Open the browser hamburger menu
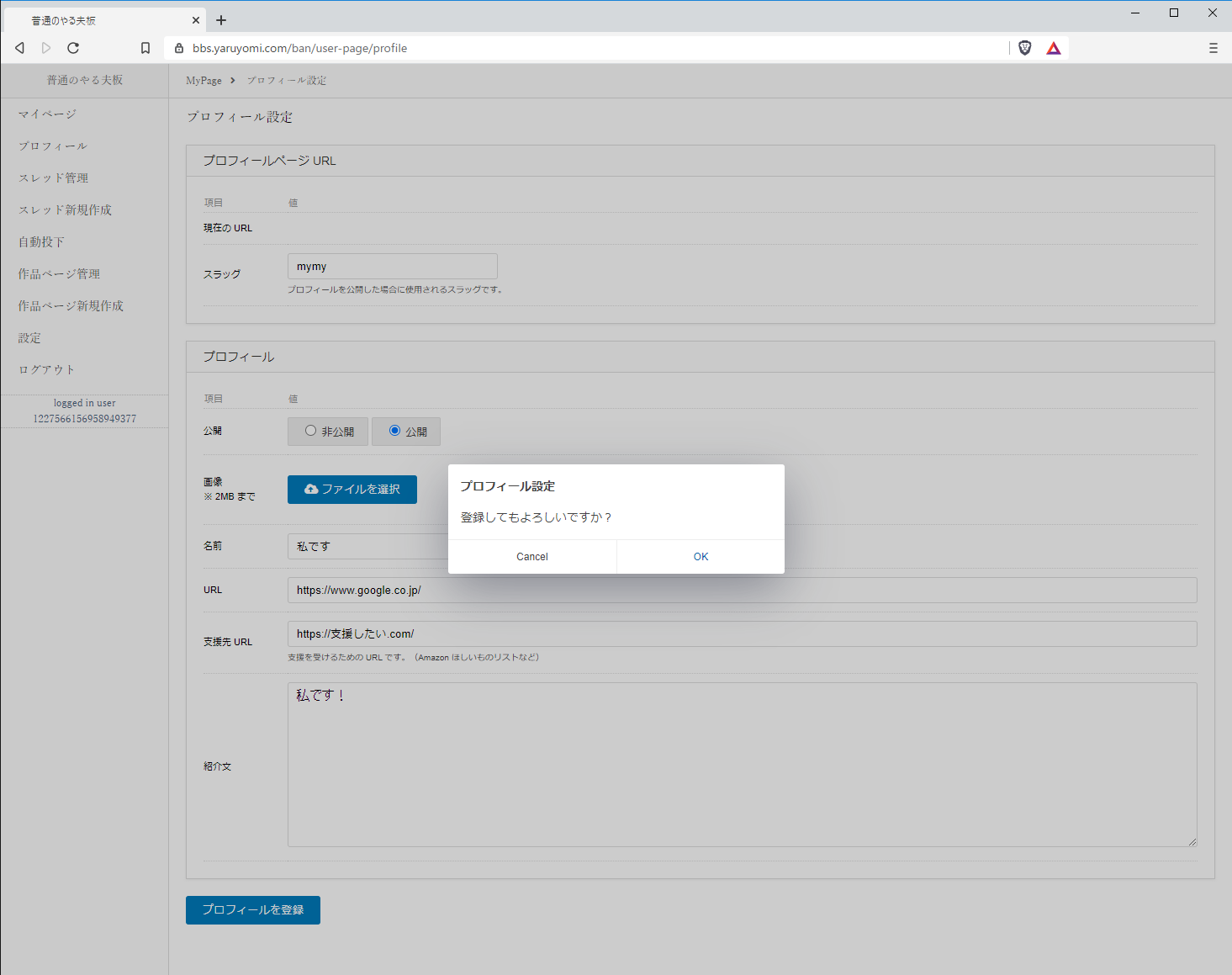 1213,48
